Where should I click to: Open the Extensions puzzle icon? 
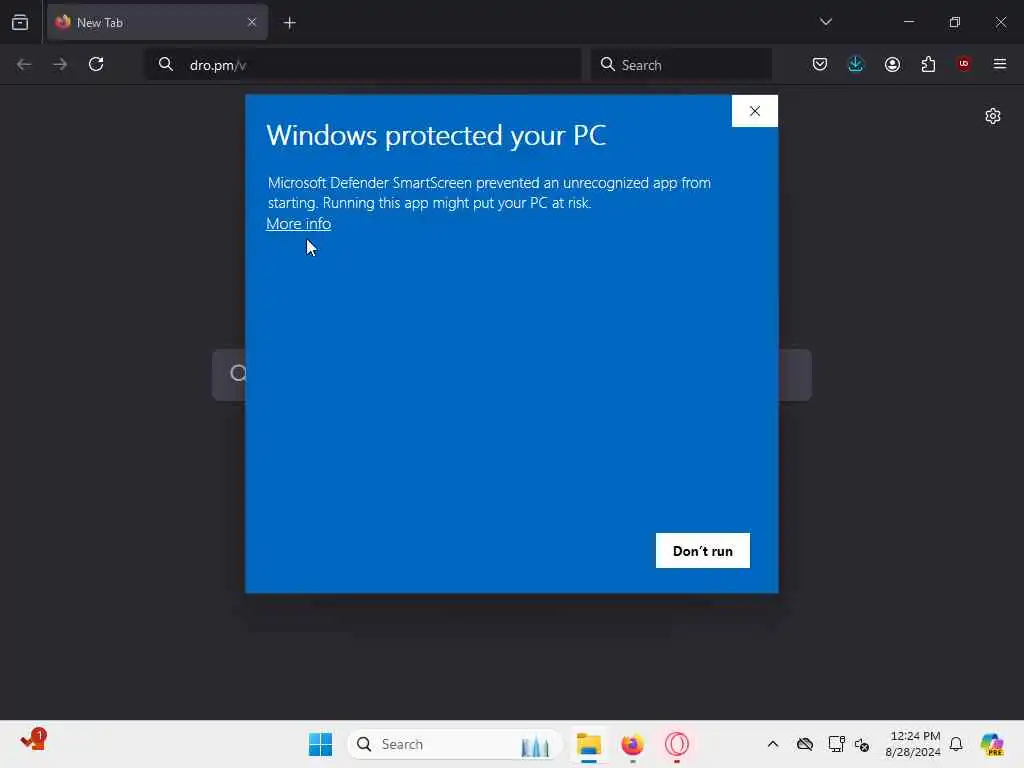[929, 64]
